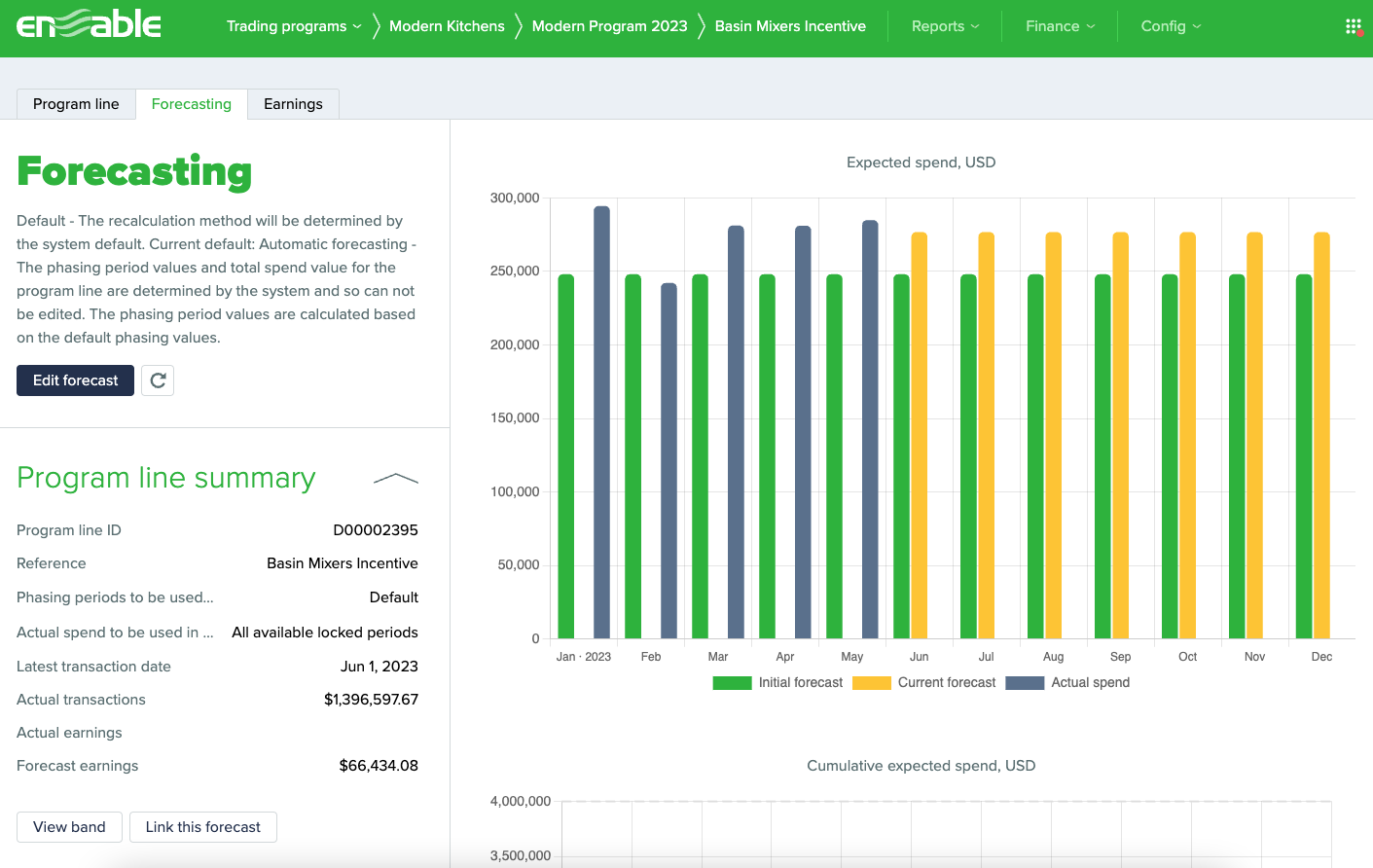1373x868 pixels.
Task: Click the Edit forecast button
Action: [75, 380]
